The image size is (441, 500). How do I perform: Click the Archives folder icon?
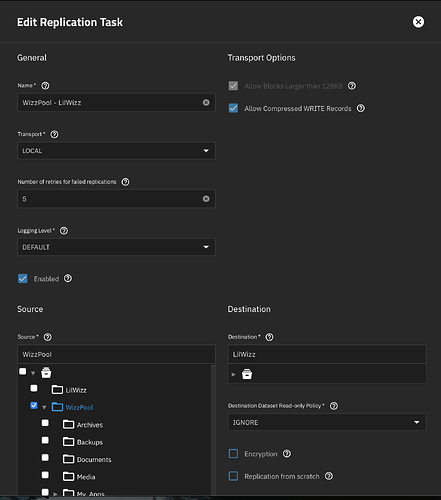click(68, 425)
